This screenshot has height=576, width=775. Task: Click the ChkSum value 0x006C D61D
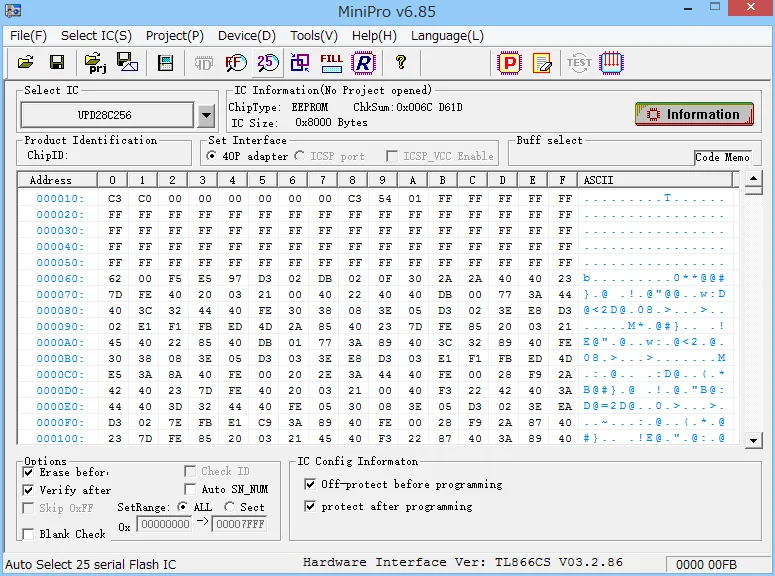click(429, 107)
